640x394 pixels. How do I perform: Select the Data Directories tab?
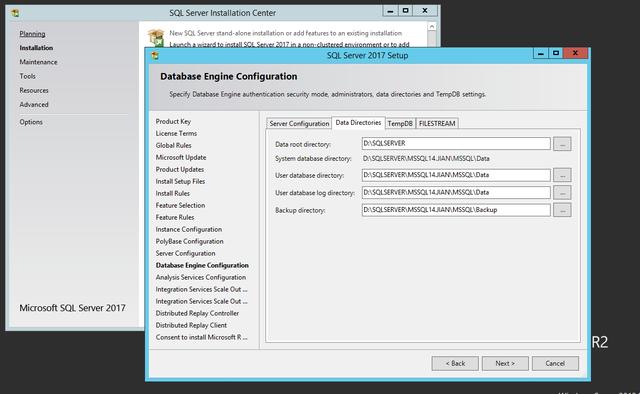[358, 122]
